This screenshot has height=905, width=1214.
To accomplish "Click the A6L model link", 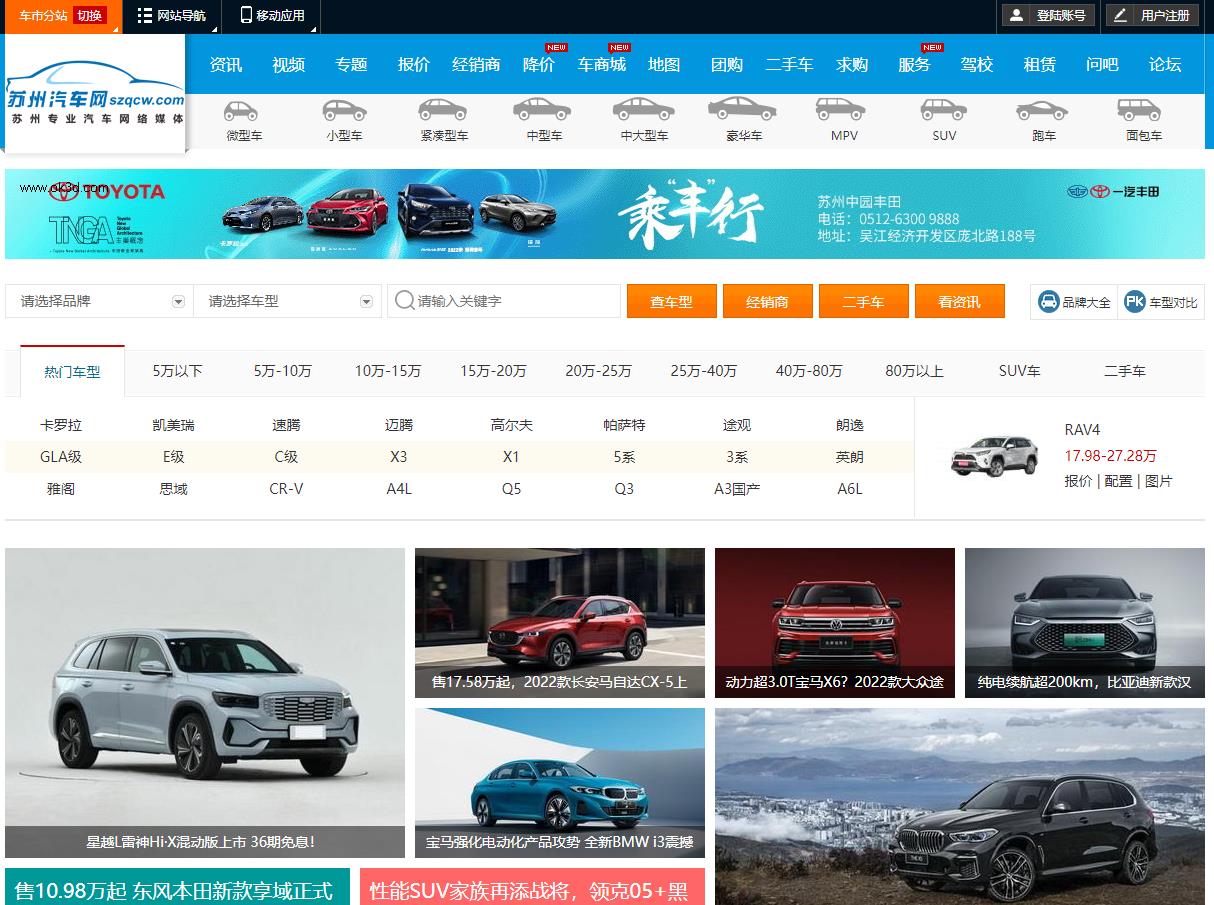I will pyautogui.click(x=850, y=489).
